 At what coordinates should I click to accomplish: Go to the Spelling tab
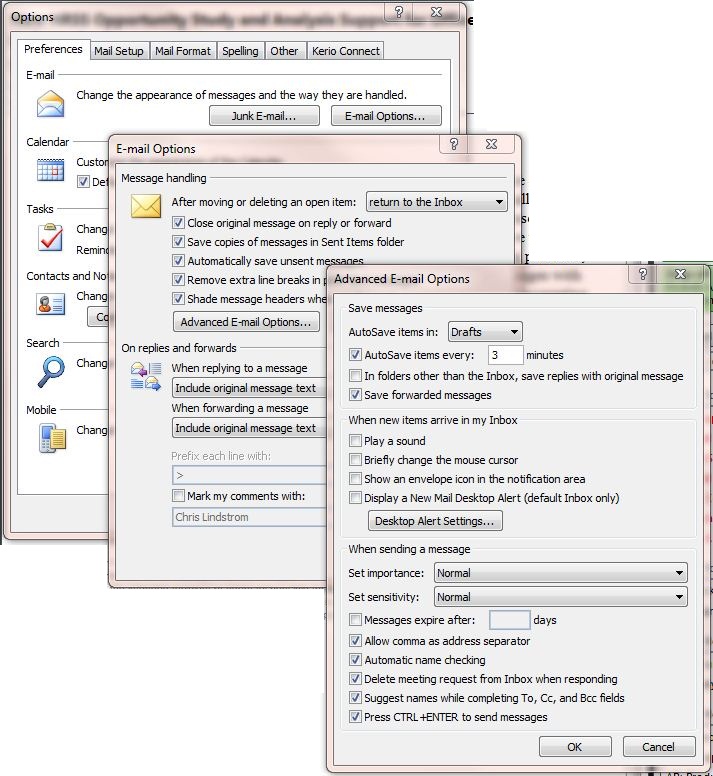pyautogui.click(x=240, y=51)
